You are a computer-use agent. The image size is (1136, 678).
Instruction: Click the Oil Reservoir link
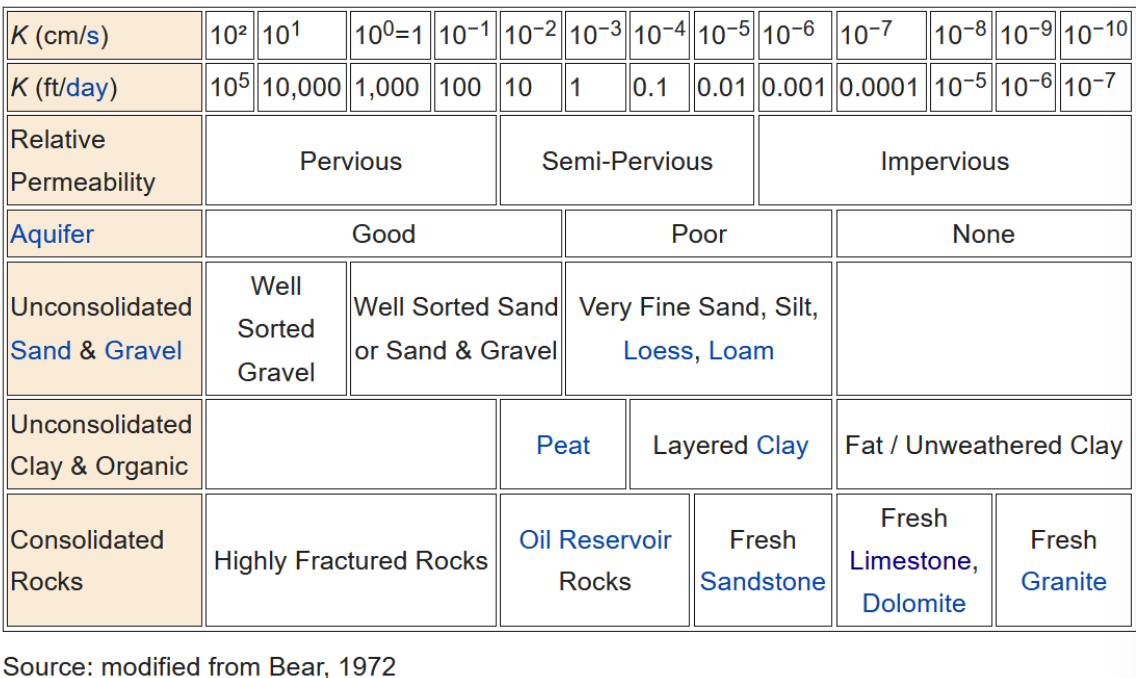coord(595,540)
